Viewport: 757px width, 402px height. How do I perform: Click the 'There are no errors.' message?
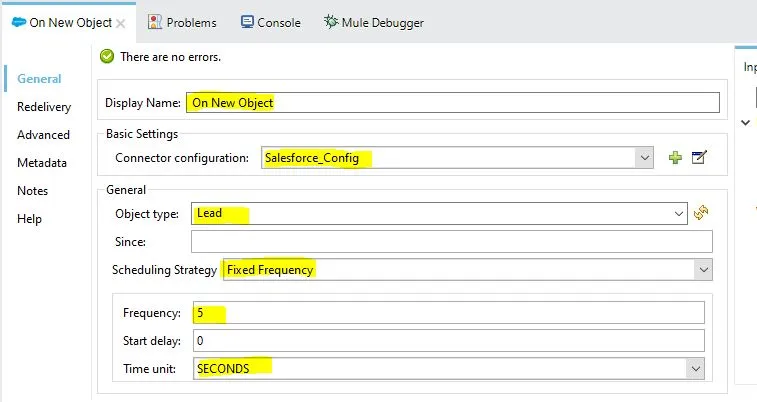point(170,57)
